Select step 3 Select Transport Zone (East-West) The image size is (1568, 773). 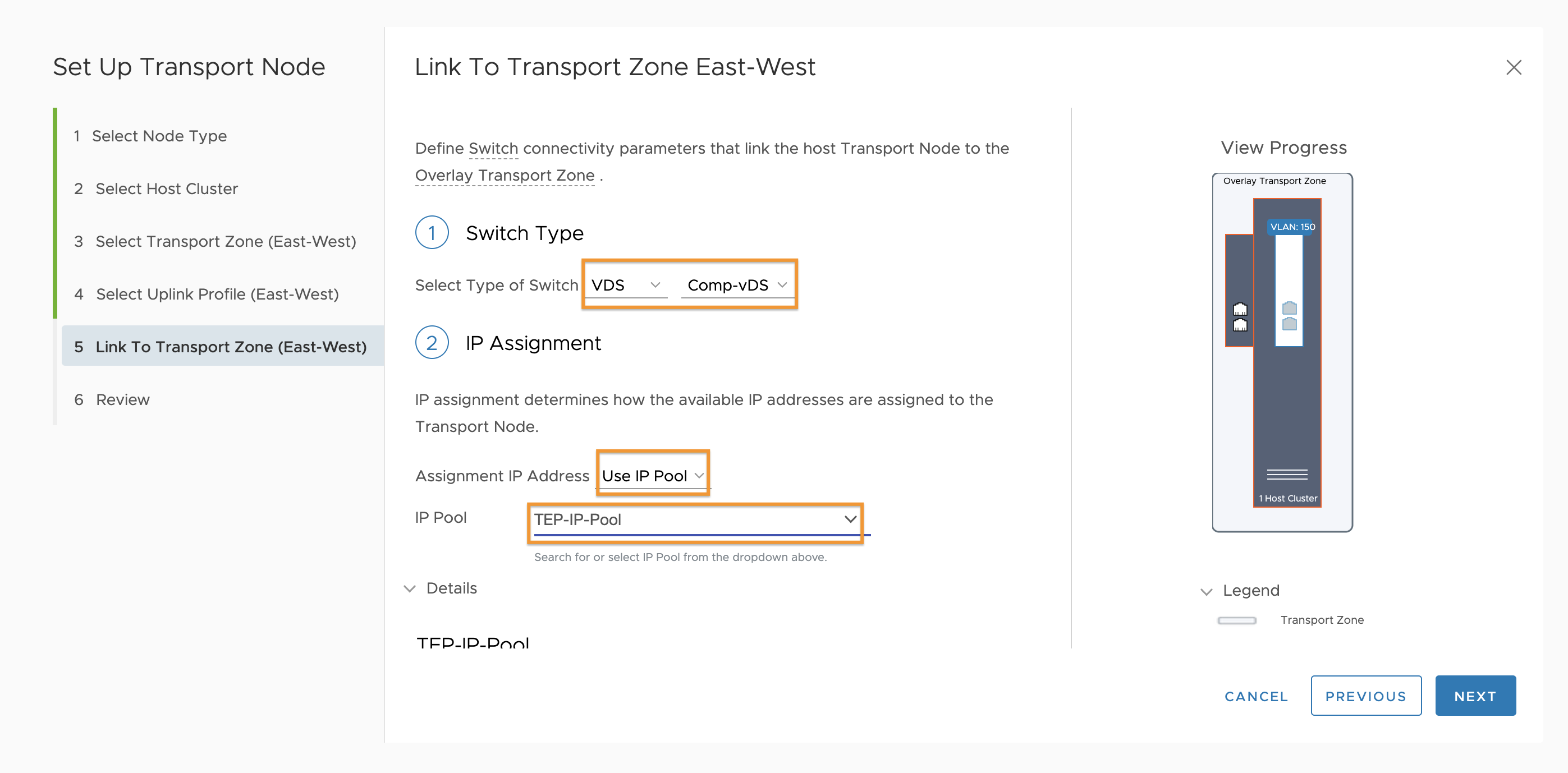click(x=225, y=241)
